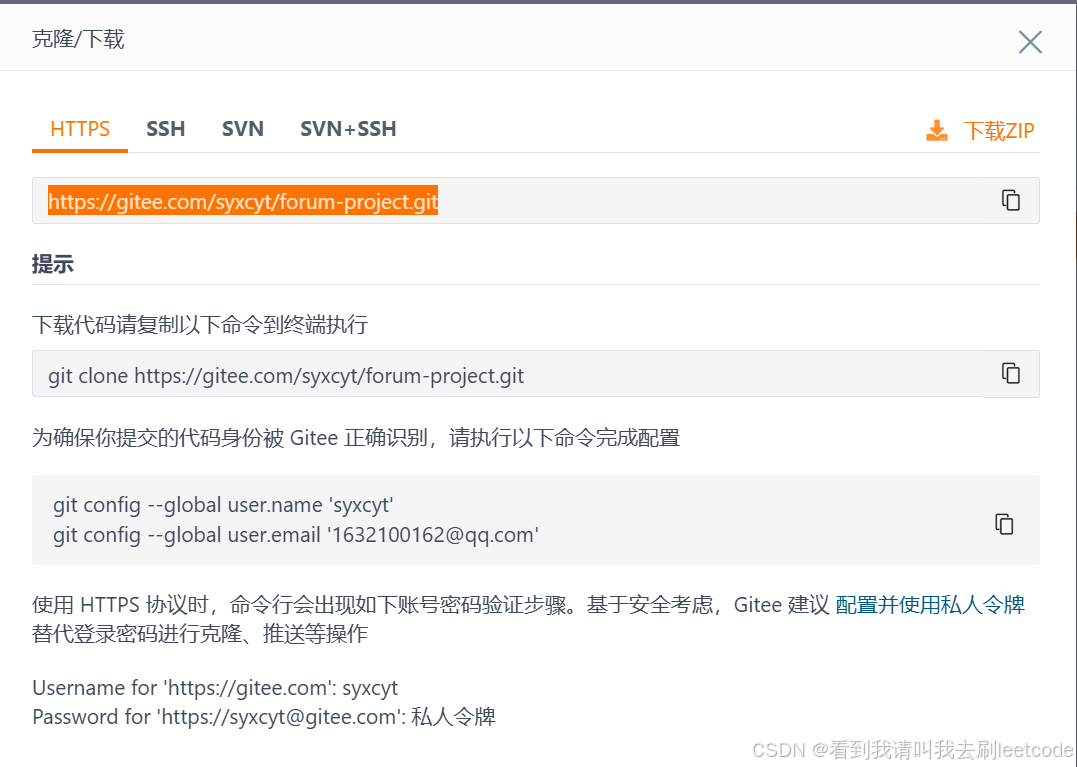The image size is (1077, 767).
Task: Copy the git config commands
Action: coord(1004,524)
